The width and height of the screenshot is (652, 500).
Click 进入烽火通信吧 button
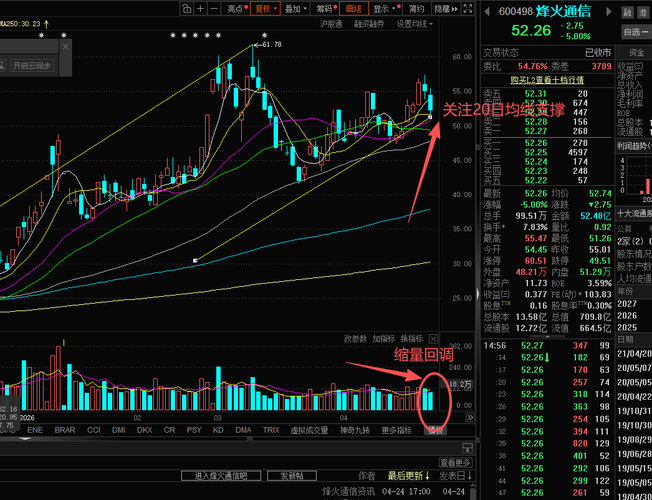221,476
